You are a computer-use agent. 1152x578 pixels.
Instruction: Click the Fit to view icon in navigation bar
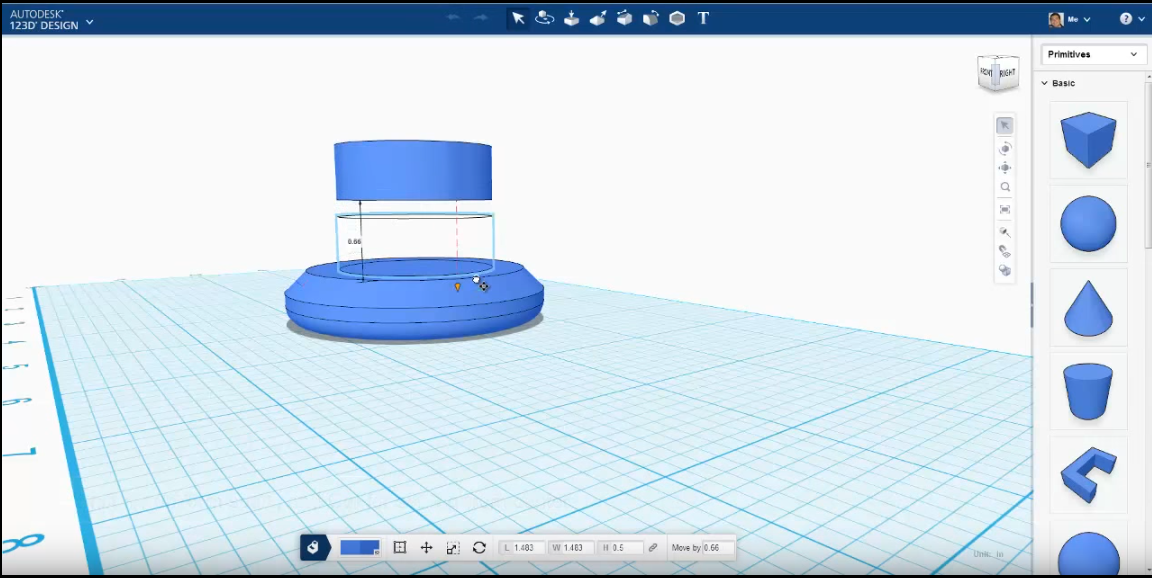click(x=1004, y=209)
